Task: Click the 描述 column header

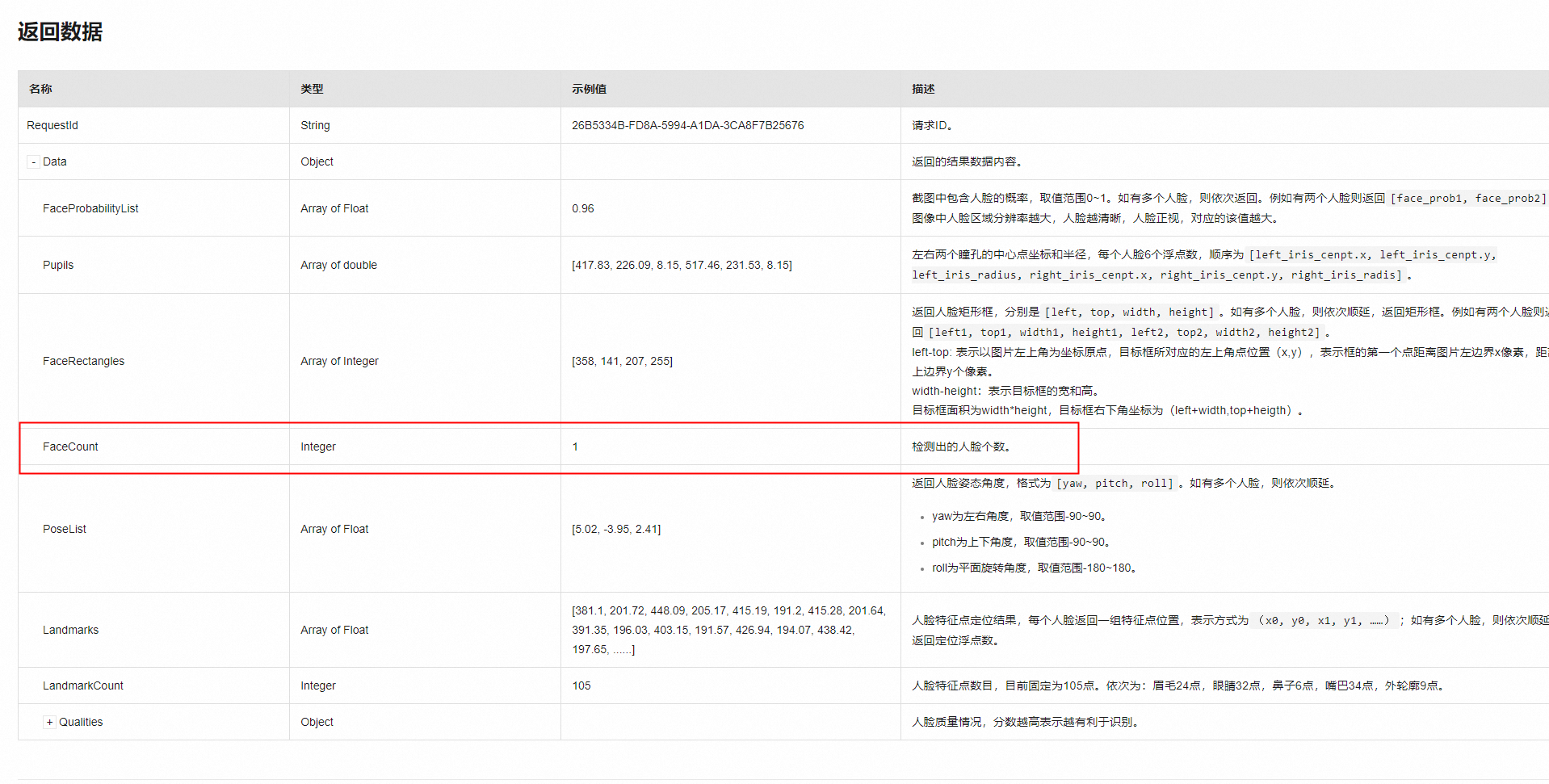Action: coord(923,89)
